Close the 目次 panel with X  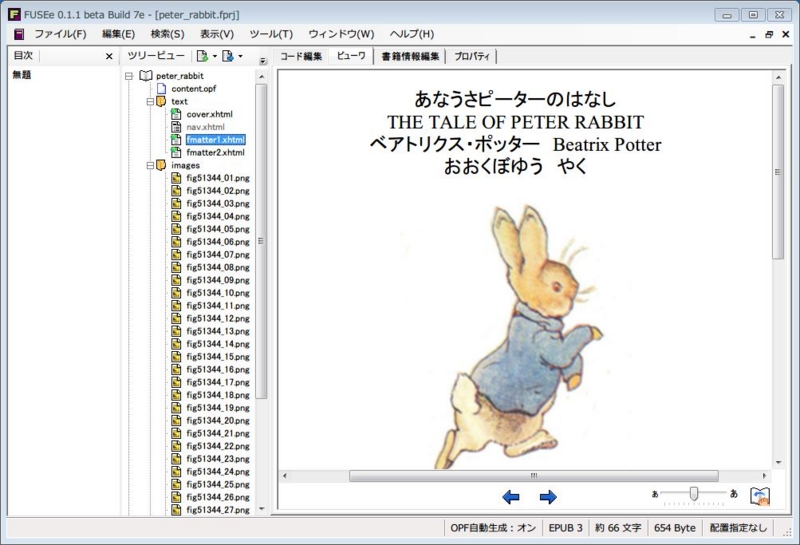click(109, 56)
